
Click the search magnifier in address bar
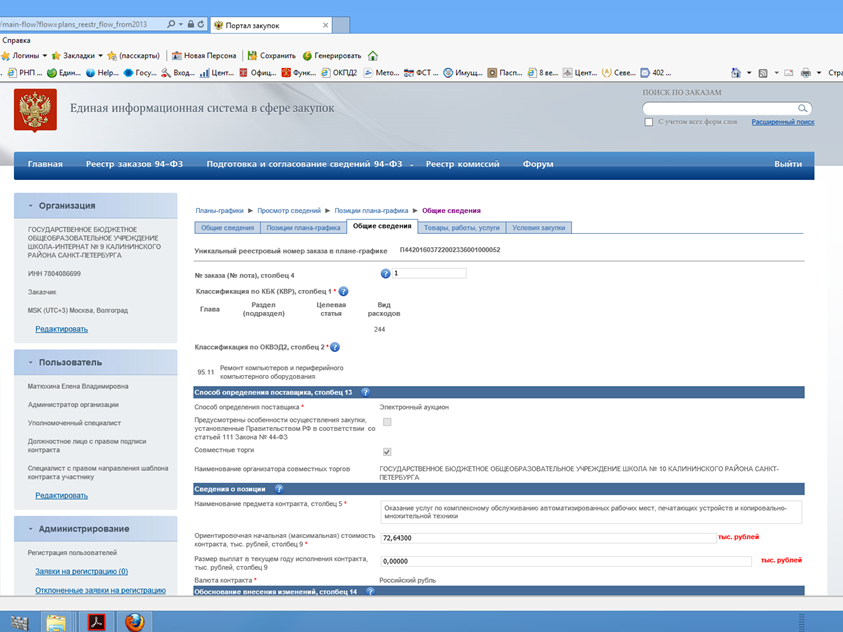click(x=171, y=24)
